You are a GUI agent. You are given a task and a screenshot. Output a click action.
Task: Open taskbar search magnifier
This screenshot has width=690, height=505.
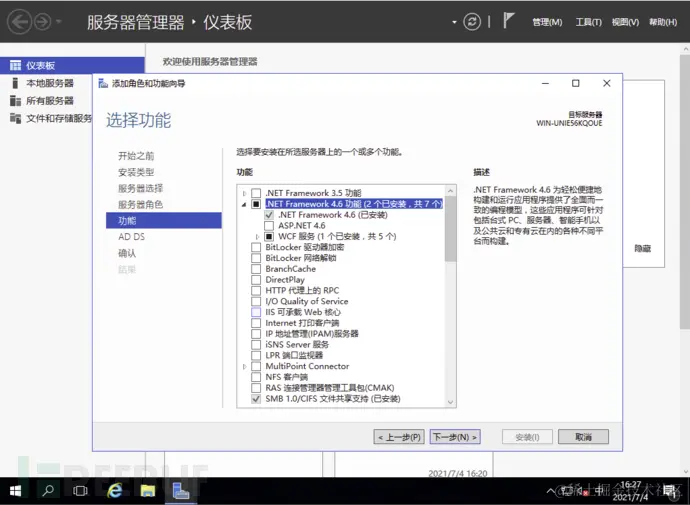pos(48,490)
